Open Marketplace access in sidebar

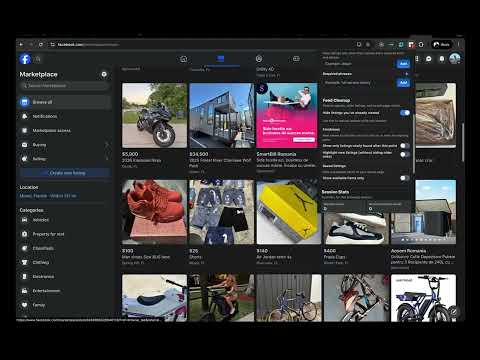click(x=65, y=130)
